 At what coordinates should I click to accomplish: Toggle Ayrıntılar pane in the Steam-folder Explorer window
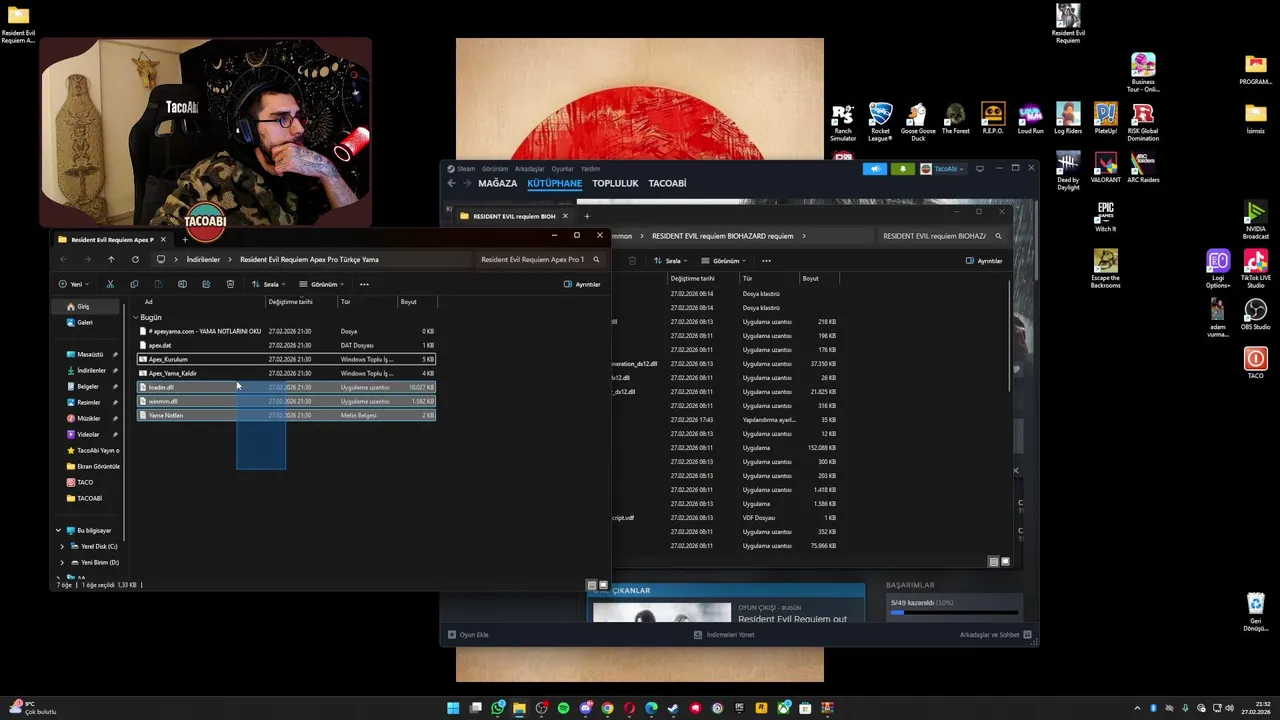(984, 261)
